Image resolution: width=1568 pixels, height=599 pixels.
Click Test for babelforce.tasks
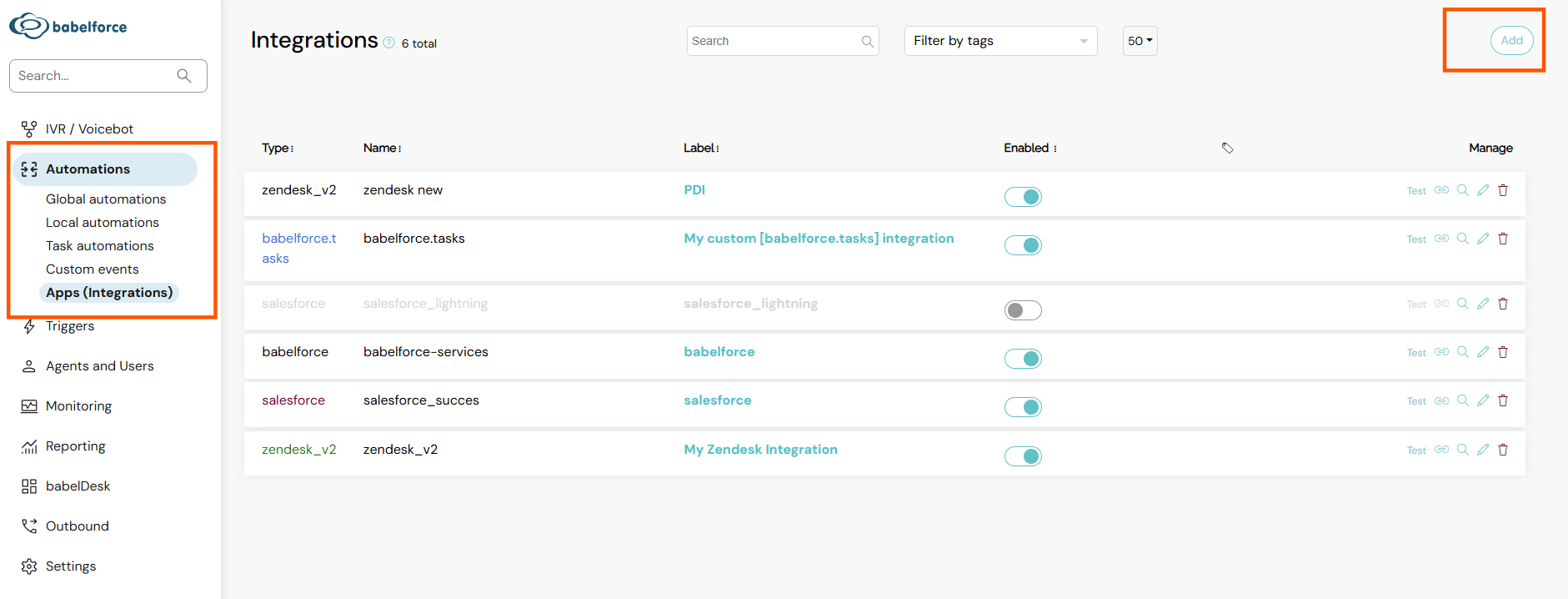(1416, 239)
